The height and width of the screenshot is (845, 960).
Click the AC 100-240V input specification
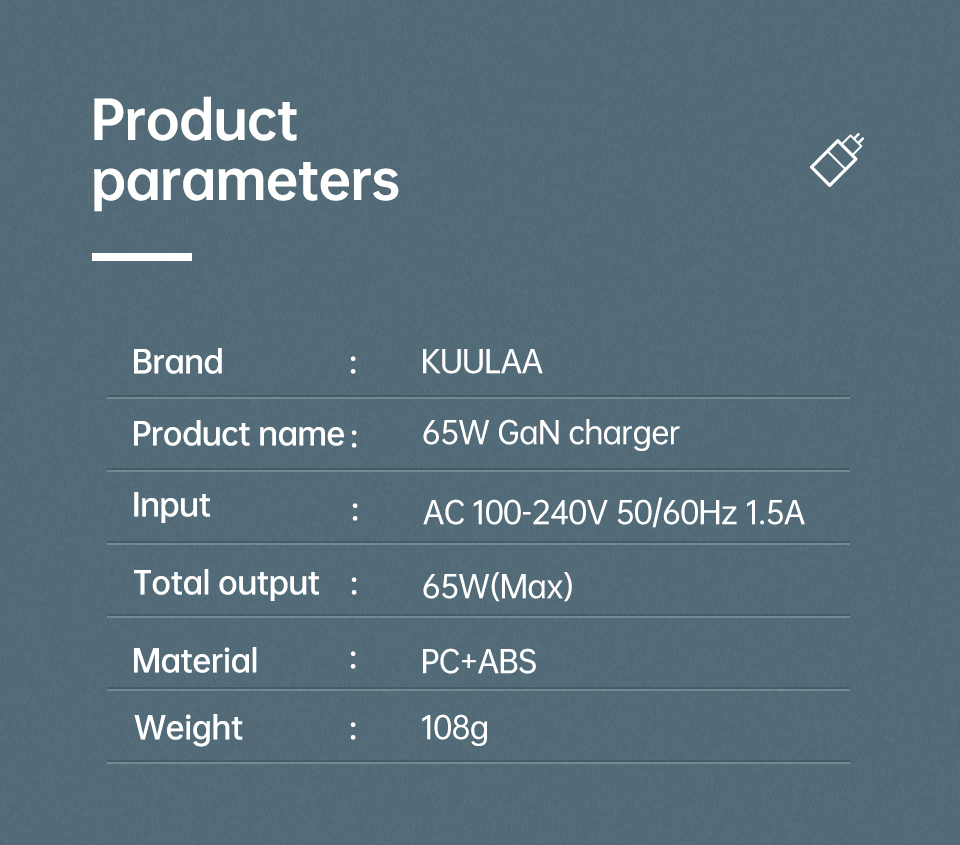point(613,513)
